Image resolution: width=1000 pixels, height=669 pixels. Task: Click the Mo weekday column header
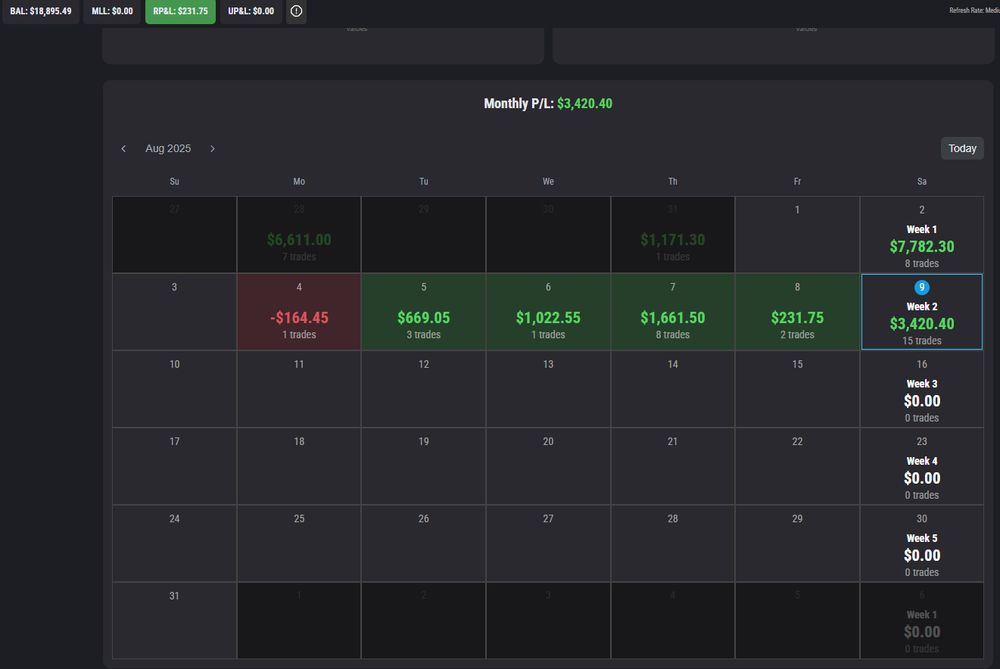[299, 182]
